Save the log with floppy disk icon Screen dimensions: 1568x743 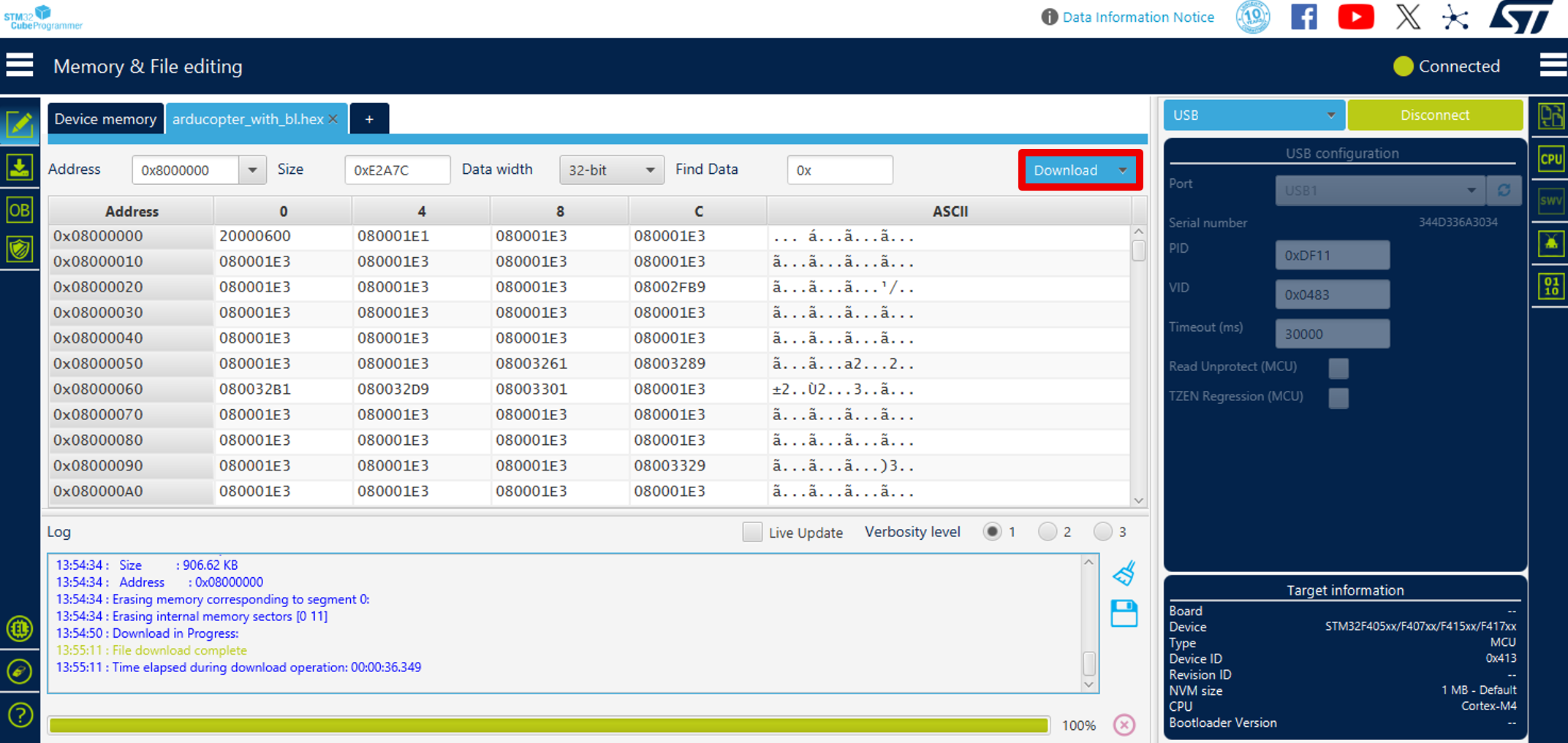1124,614
